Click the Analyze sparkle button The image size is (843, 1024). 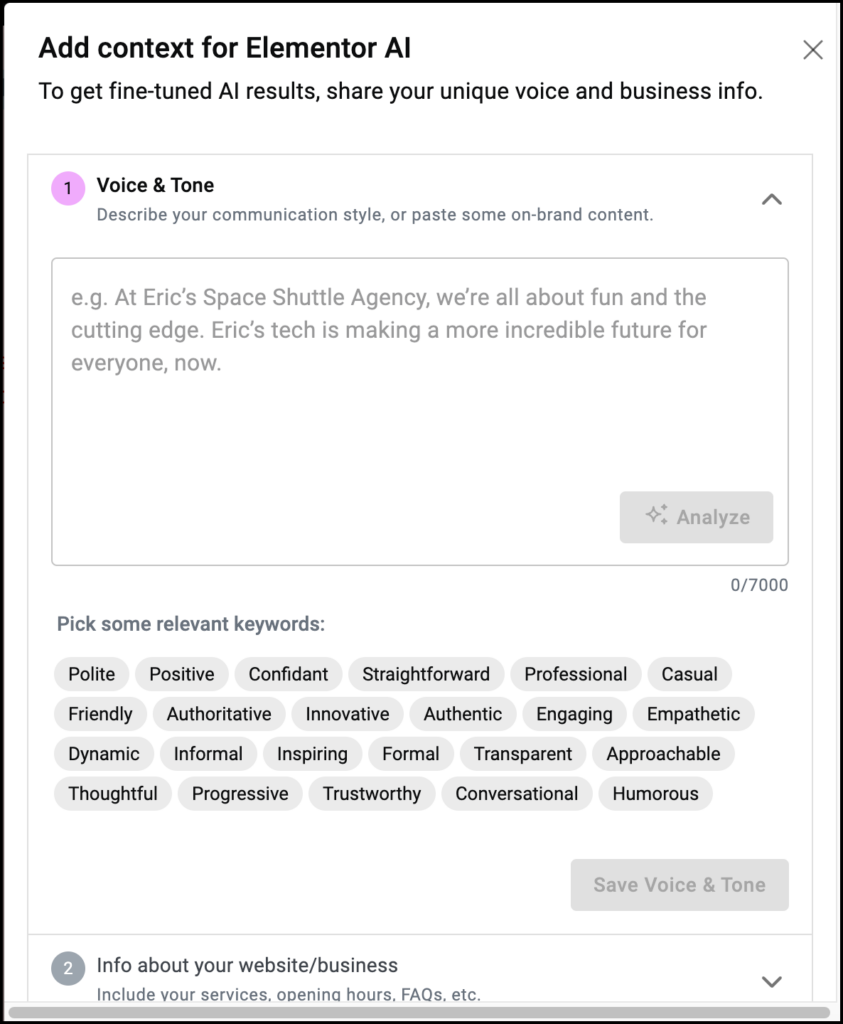click(696, 517)
